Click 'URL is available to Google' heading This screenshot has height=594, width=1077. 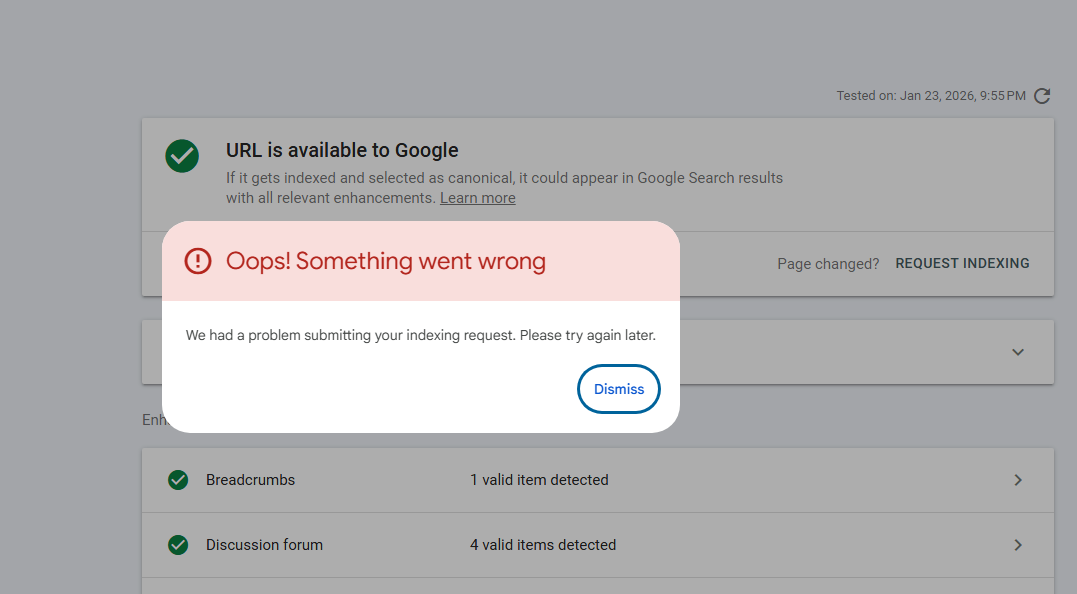[342, 150]
